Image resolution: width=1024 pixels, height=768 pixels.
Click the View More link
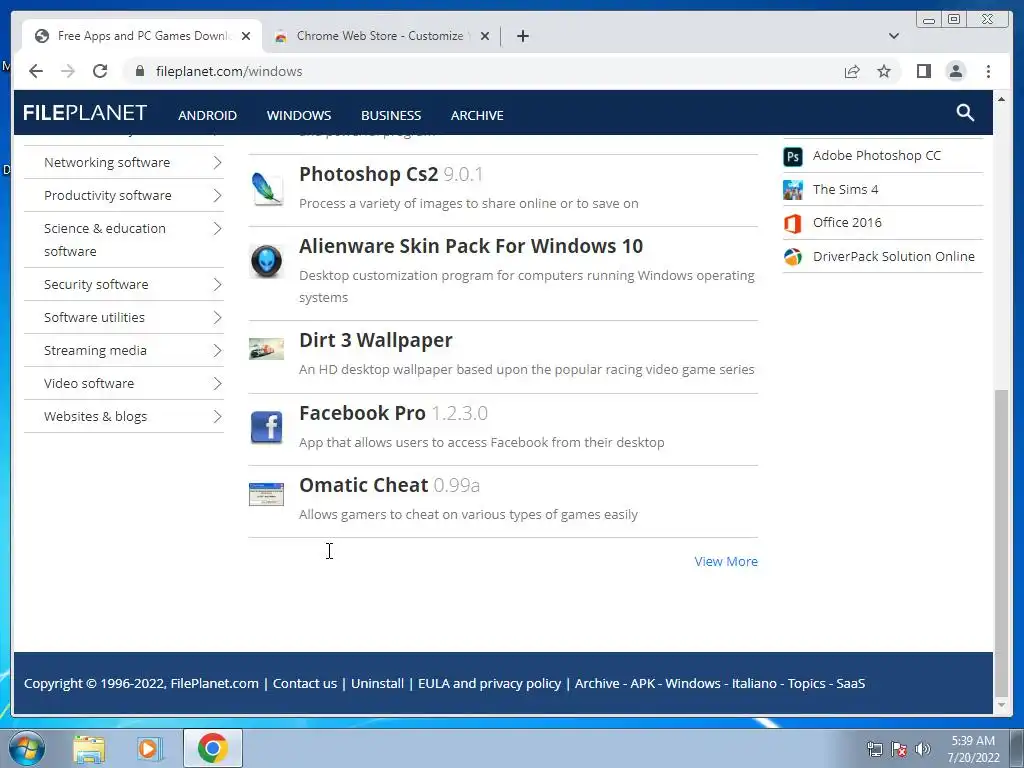coord(726,562)
